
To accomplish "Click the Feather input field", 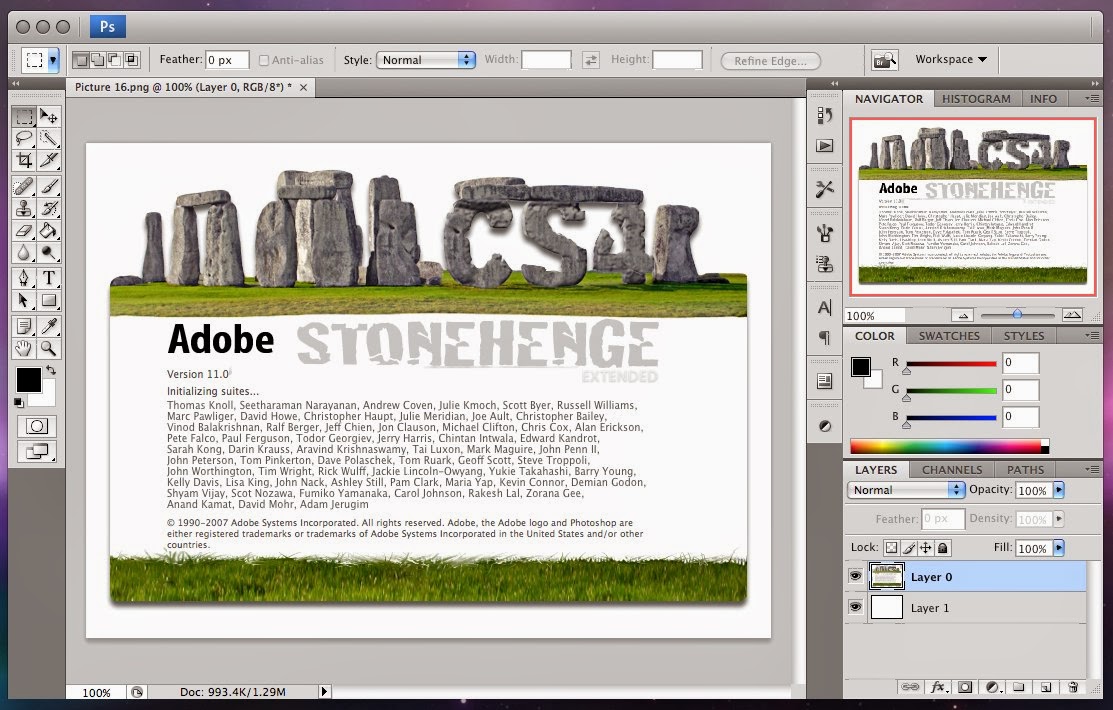I will (x=228, y=60).
